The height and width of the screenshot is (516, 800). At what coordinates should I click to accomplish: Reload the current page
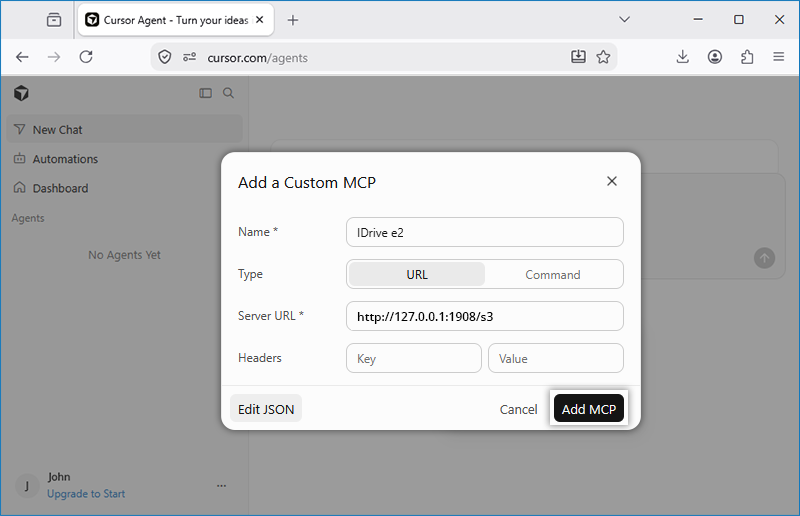tap(86, 57)
